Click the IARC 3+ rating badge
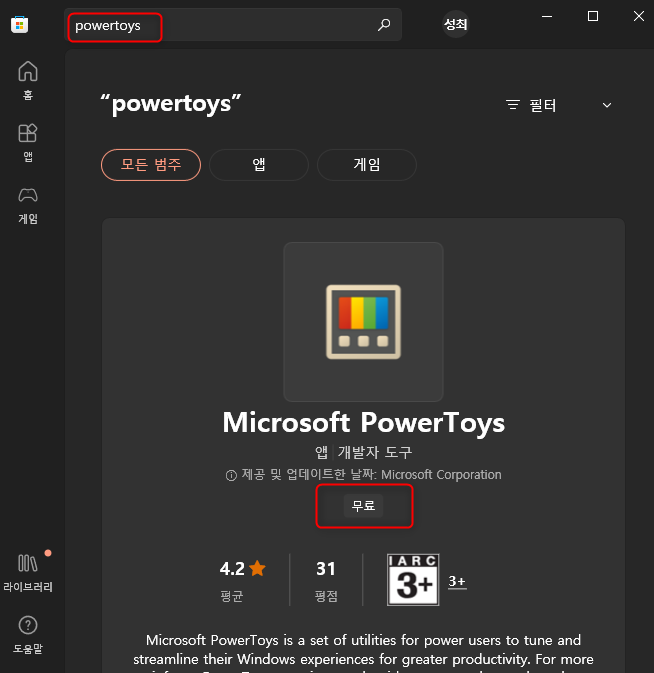The height and width of the screenshot is (673, 654). (x=413, y=580)
